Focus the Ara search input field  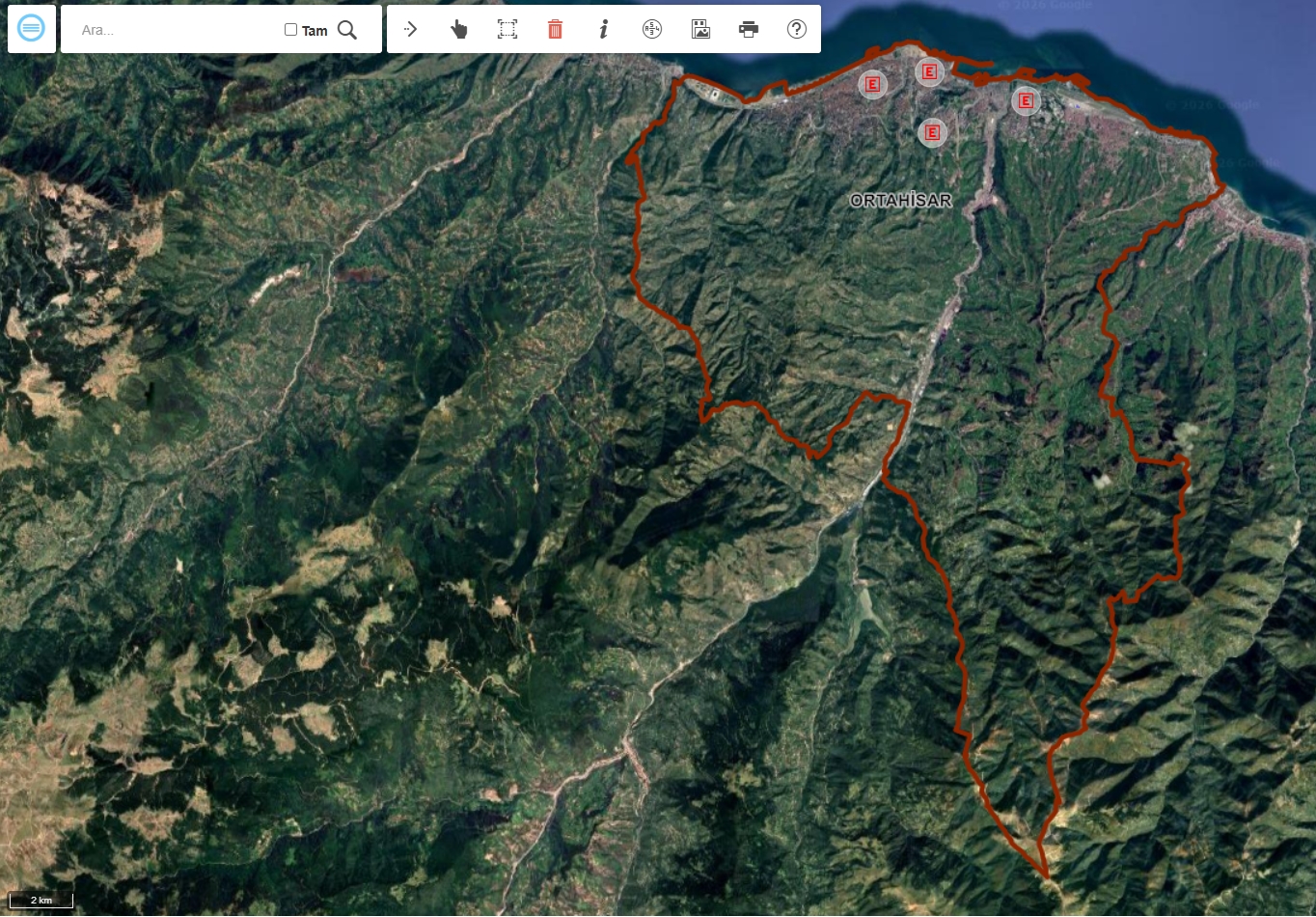178,30
